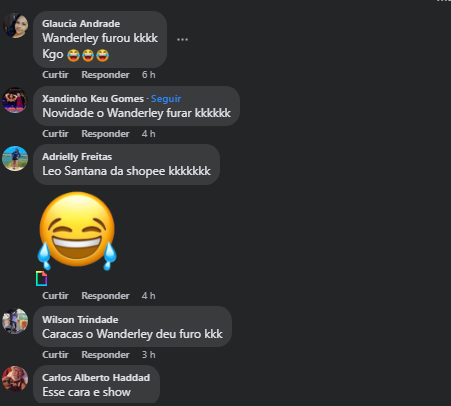Viewport: 451px width, 406px height.
Task: Click the 6 h timestamp on Glaucia's comment
Action: 149,75
